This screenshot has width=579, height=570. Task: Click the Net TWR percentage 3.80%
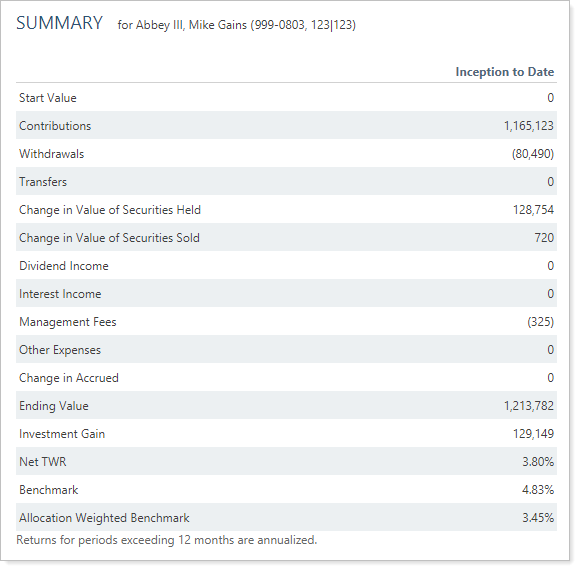coord(538,462)
